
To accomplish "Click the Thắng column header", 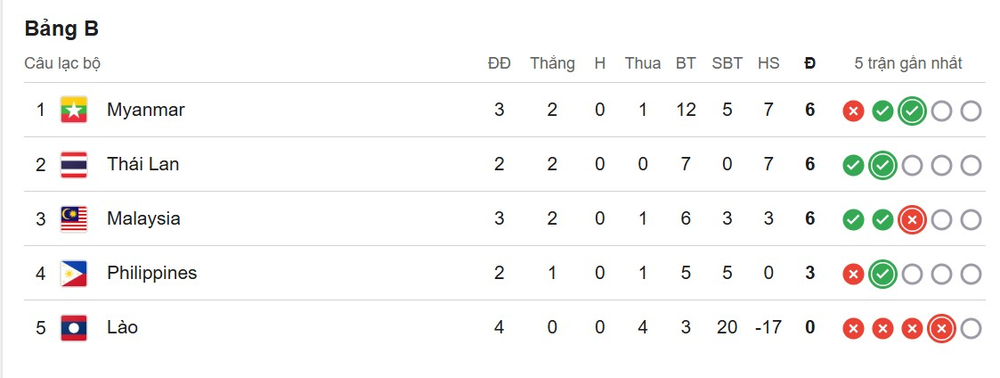I will click(552, 63).
